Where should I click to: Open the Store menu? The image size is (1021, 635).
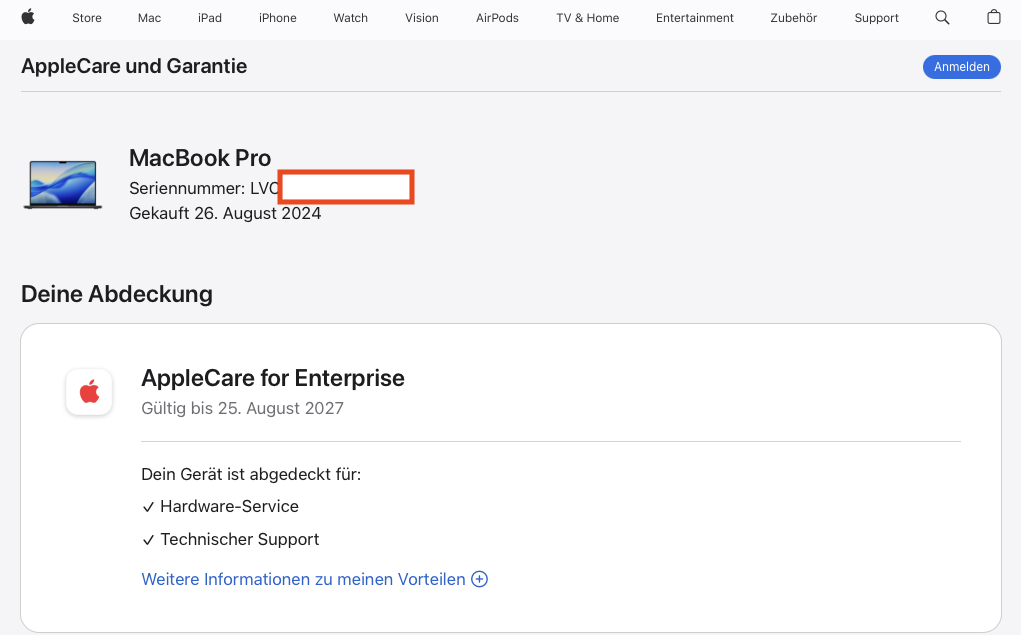coord(87,18)
